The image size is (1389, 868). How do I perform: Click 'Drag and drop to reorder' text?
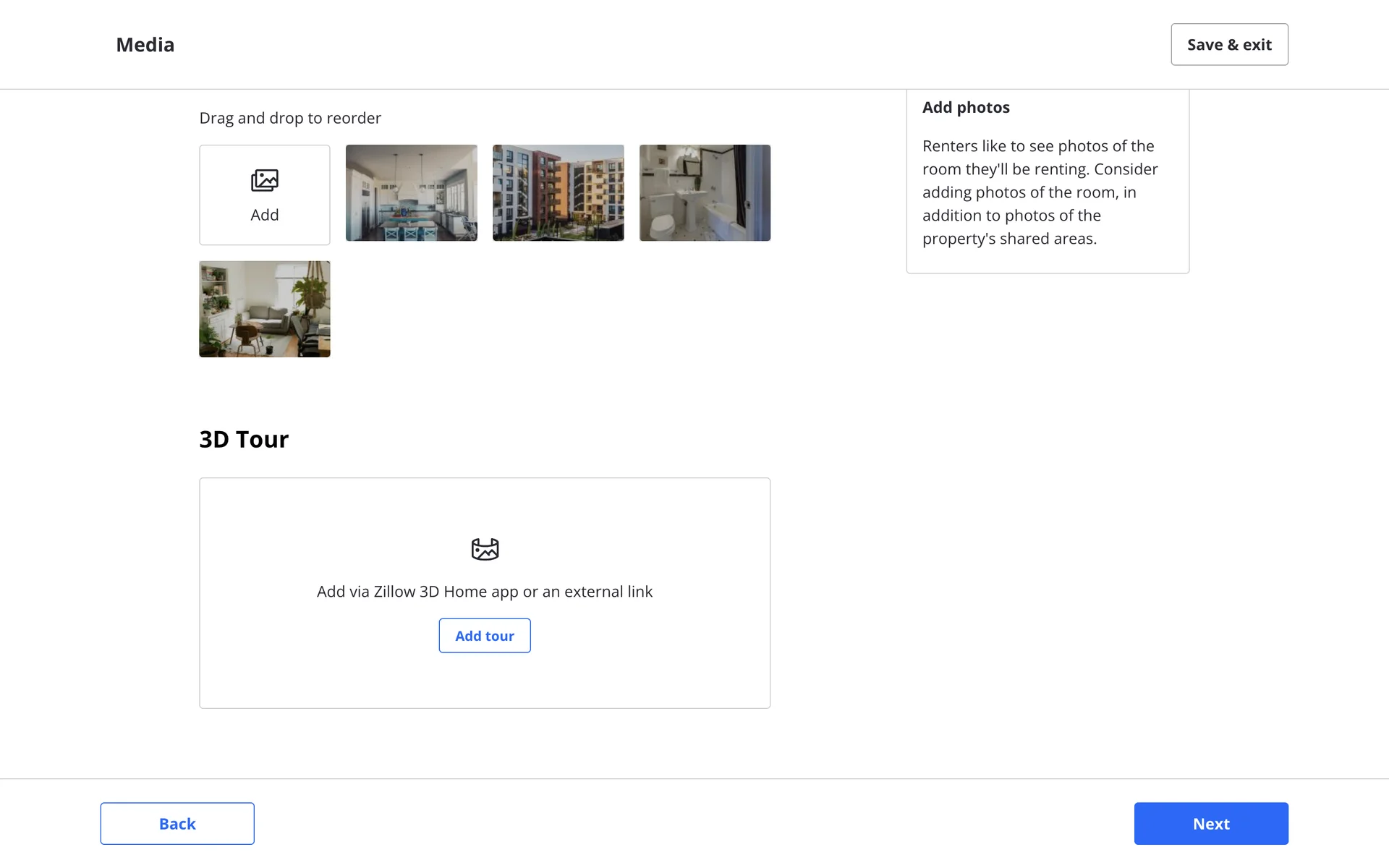(x=290, y=118)
